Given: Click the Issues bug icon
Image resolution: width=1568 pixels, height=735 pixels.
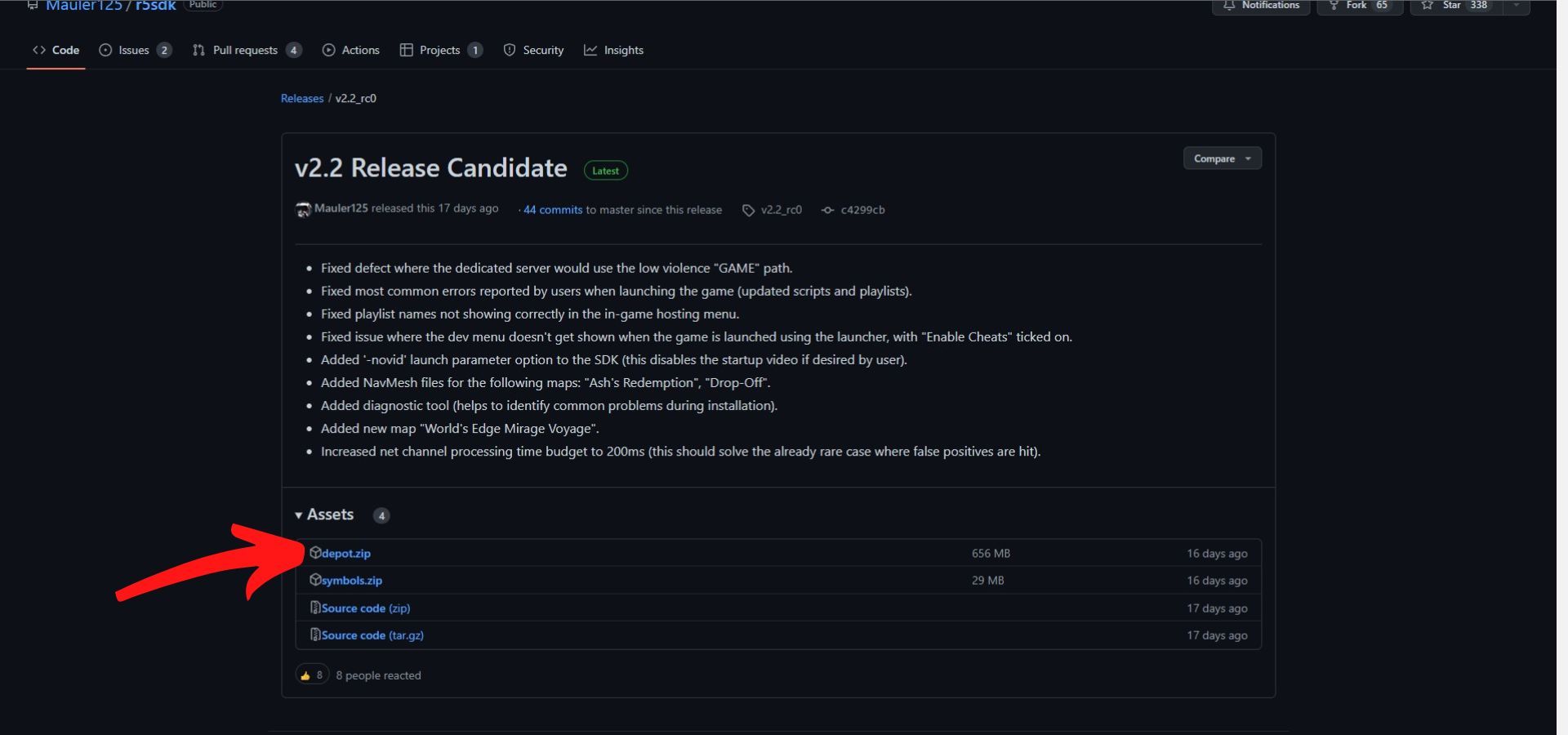Looking at the screenshot, I should [106, 50].
